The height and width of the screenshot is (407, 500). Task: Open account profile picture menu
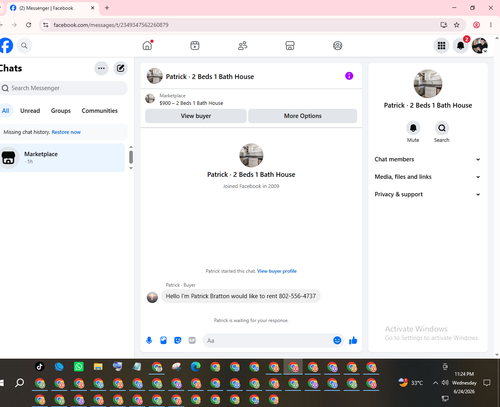[x=480, y=46]
